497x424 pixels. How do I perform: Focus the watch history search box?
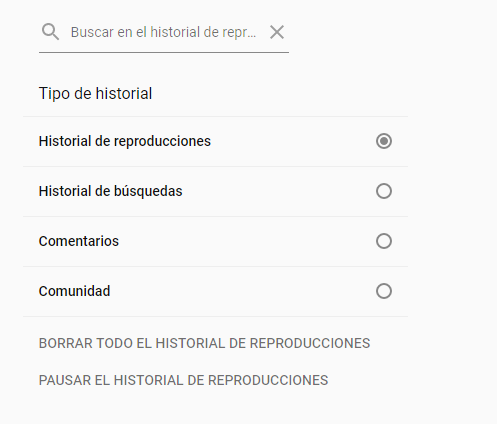tap(163, 32)
